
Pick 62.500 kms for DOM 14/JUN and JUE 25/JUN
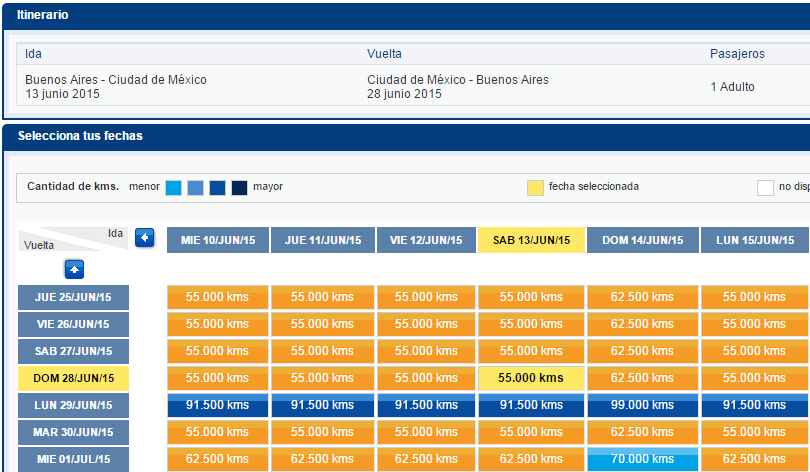(642, 297)
